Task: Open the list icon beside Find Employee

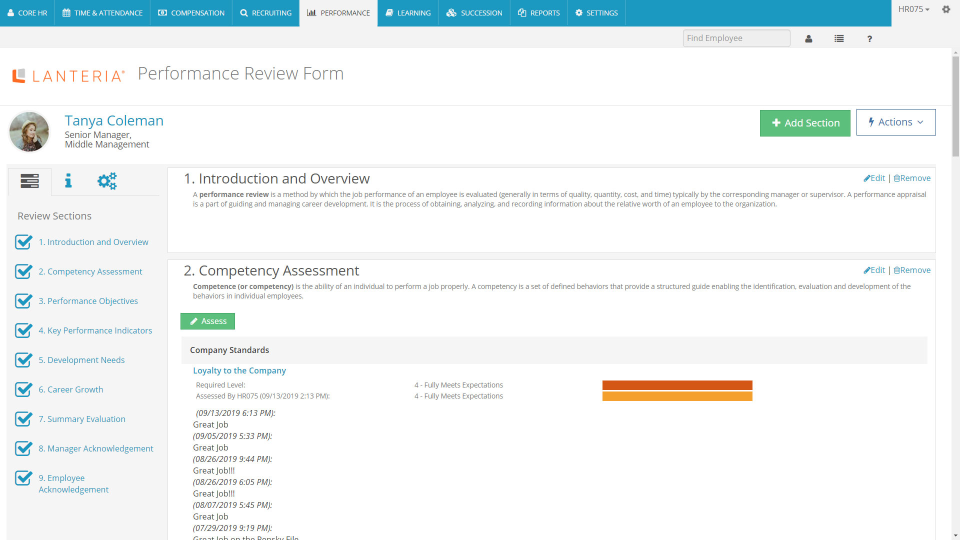Action: pyautogui.click(x=839, y=39)
